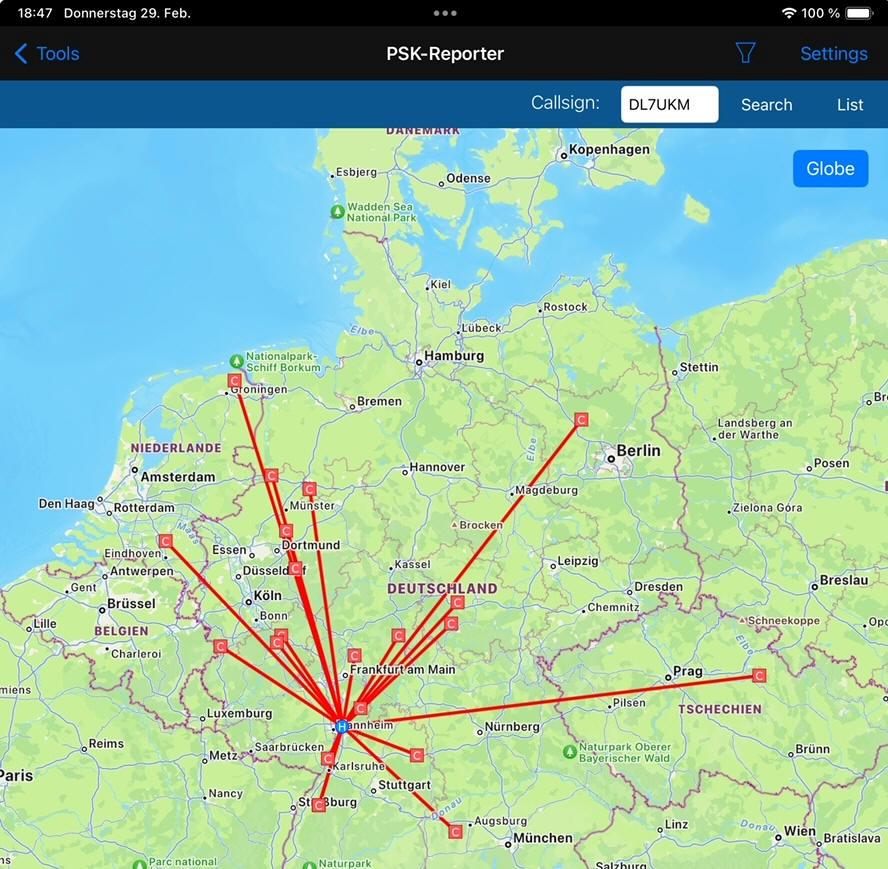Screen dimensions: 888x869
Task: Tap the München city label
Action: tap(543, 838)
